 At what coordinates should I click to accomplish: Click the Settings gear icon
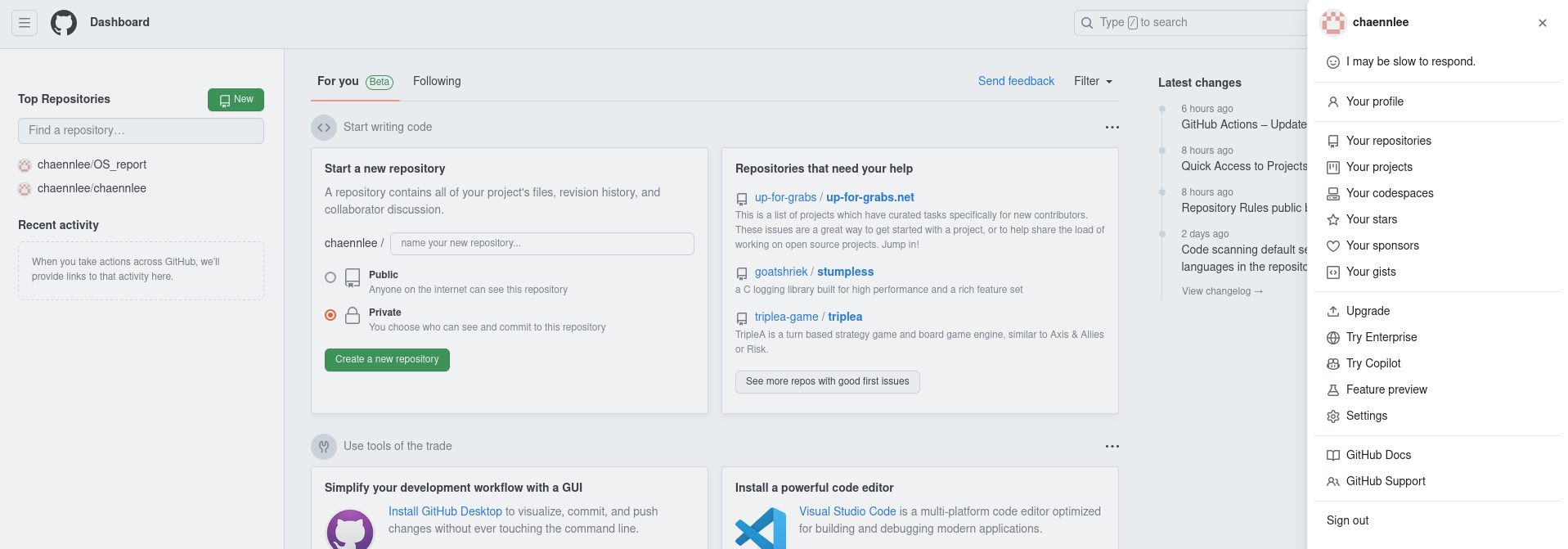coord(1333,416)
